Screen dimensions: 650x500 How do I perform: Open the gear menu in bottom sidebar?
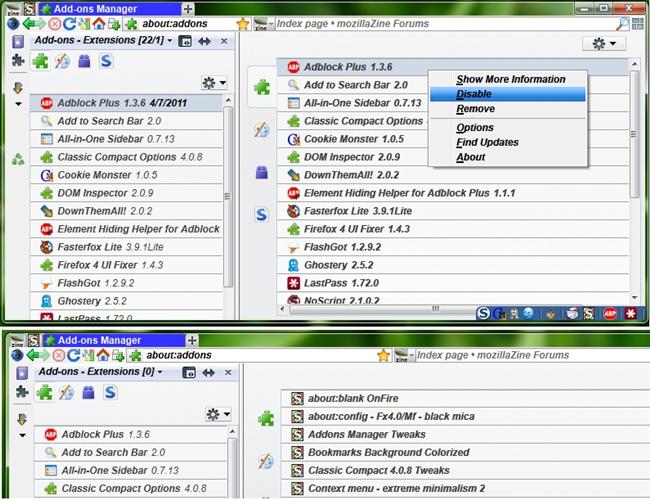(x=218, y=414)
